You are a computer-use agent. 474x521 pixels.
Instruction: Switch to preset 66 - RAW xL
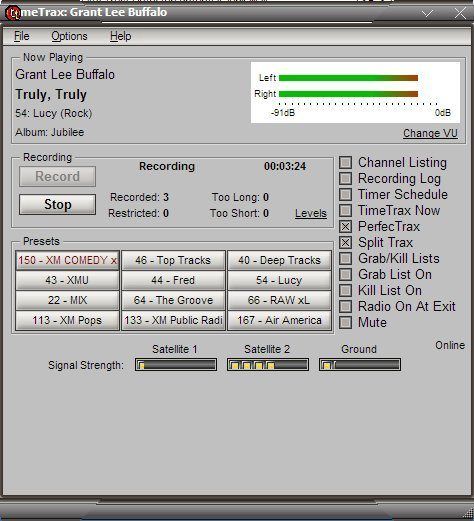(x=279, y=300)
